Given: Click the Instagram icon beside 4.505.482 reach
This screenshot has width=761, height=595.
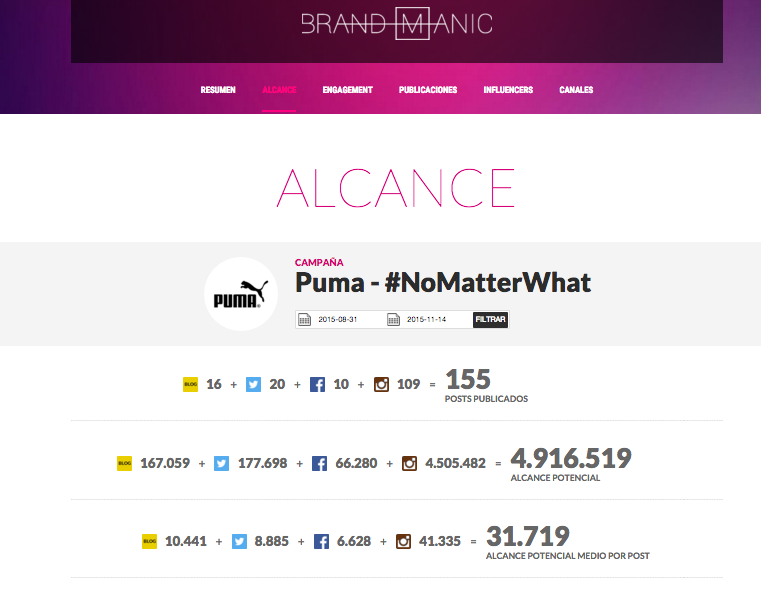Looking at the screenshot, I should pos(409,463).
